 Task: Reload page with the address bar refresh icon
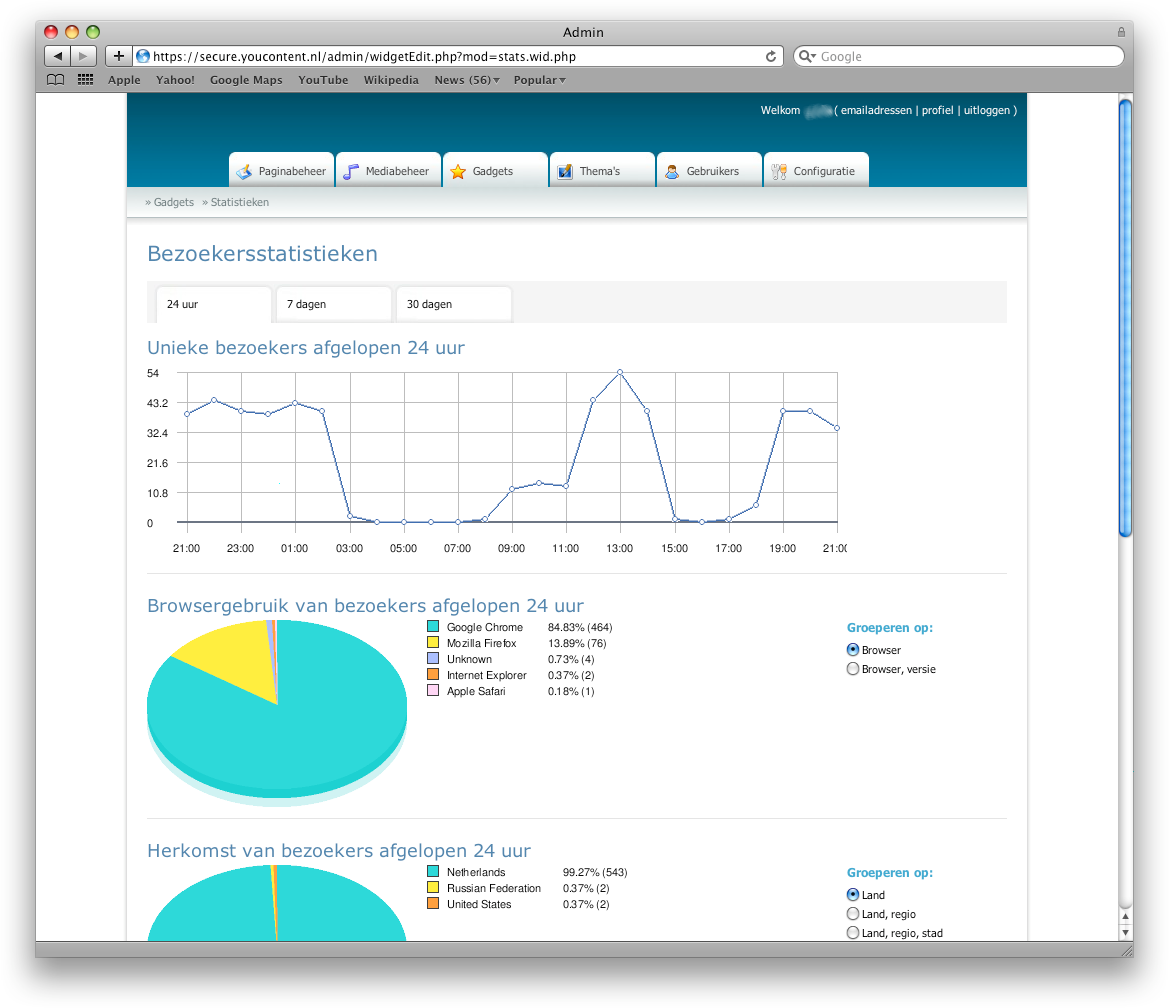point(771,57)
